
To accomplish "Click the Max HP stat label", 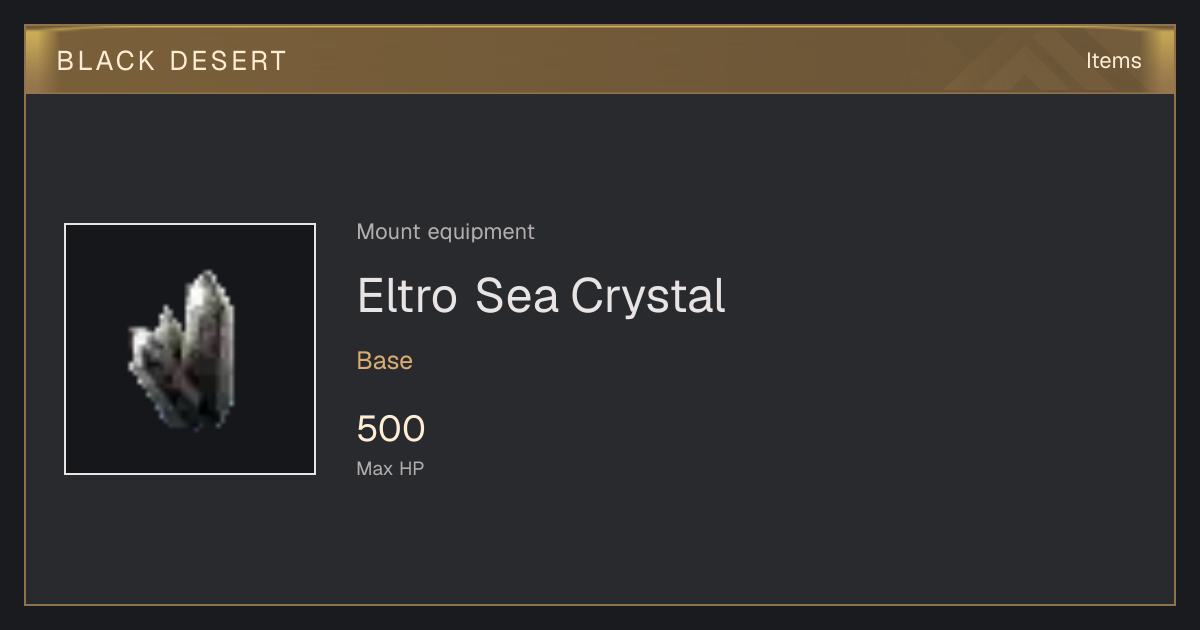I will pos(390,468).
